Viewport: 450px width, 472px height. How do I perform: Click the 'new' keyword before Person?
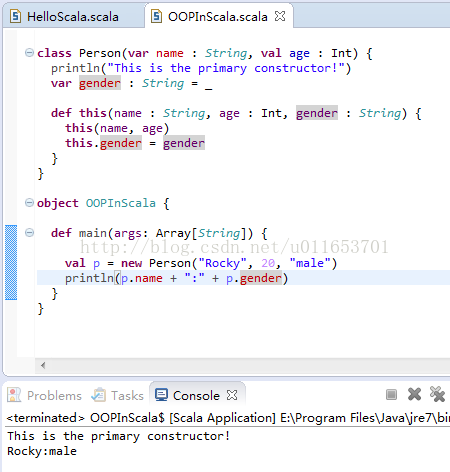[131, 263]
